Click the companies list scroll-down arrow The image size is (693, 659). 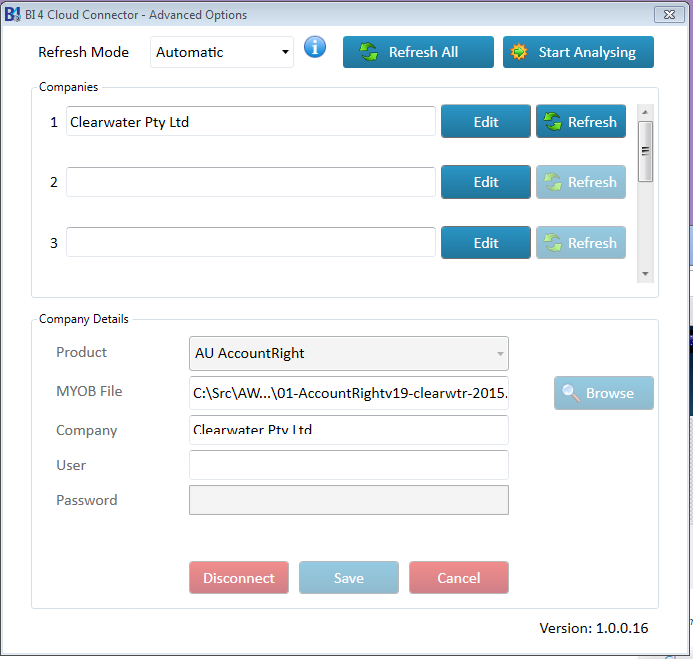pyautogui.click(x=645, y=274)
